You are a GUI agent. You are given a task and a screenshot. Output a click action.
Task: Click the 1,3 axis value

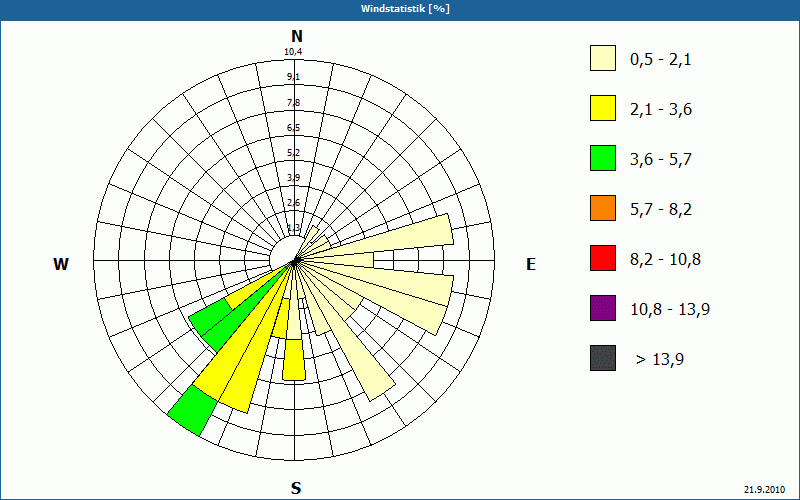click(293, 227)
